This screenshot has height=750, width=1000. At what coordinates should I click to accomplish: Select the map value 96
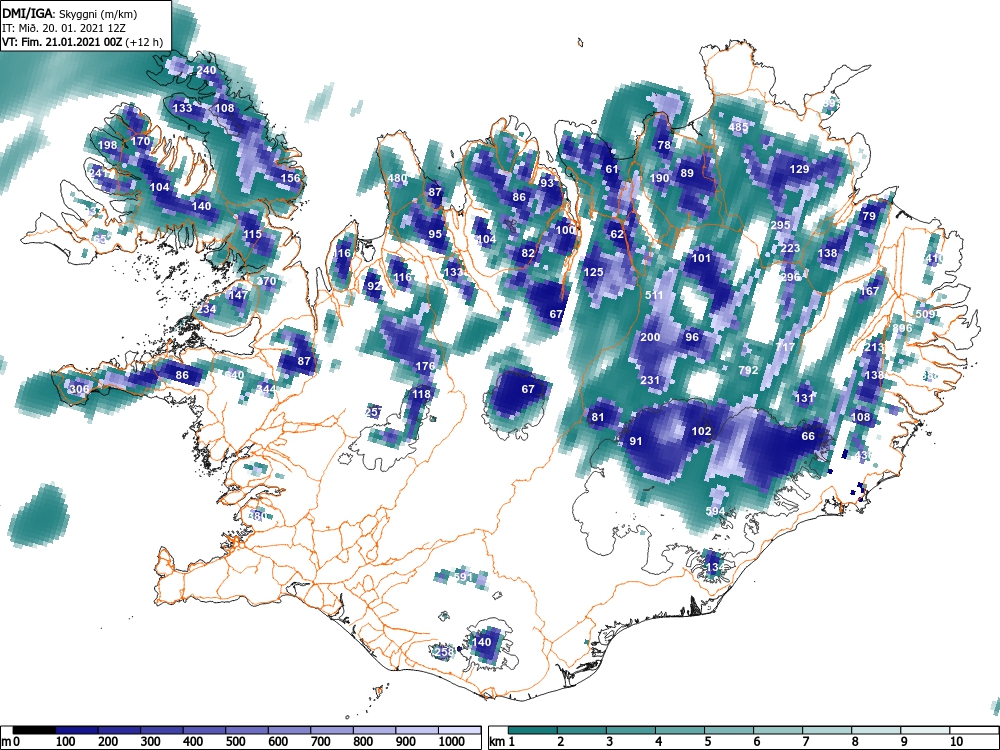[692, 337]
